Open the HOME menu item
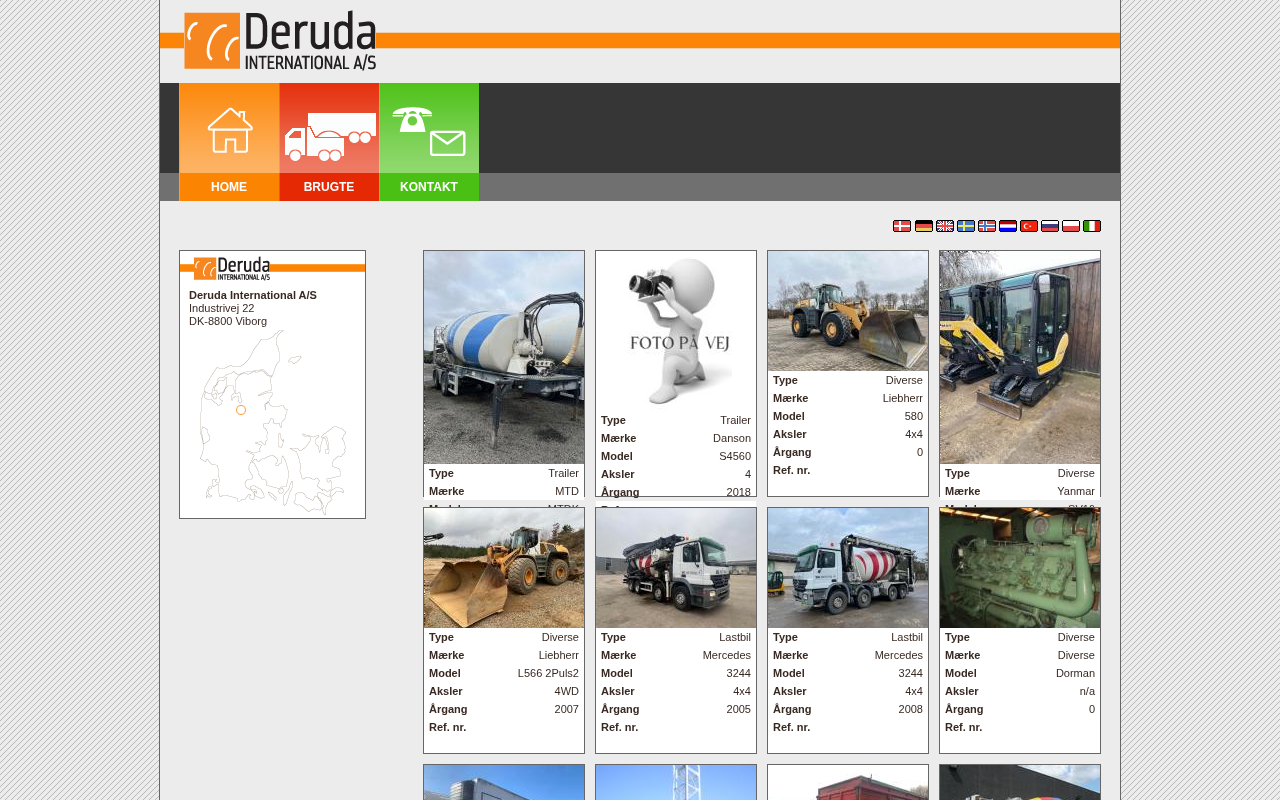This screenshot has height=800, width=1280. pos(229,187)
